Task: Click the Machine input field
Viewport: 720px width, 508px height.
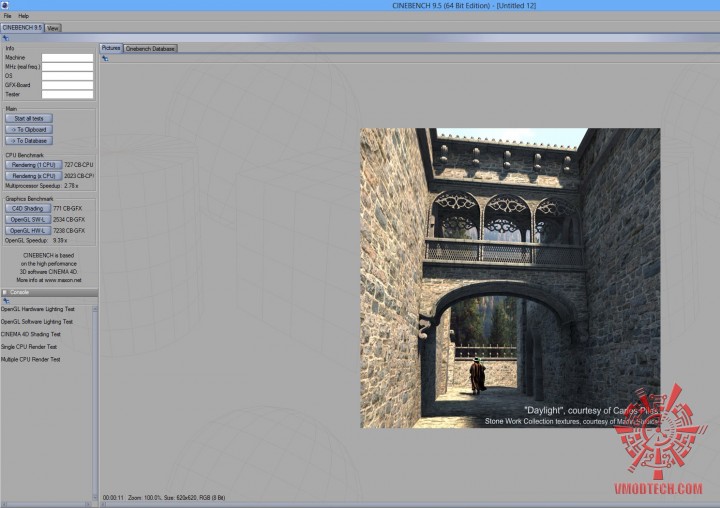Action: click(x=68, y=57)
